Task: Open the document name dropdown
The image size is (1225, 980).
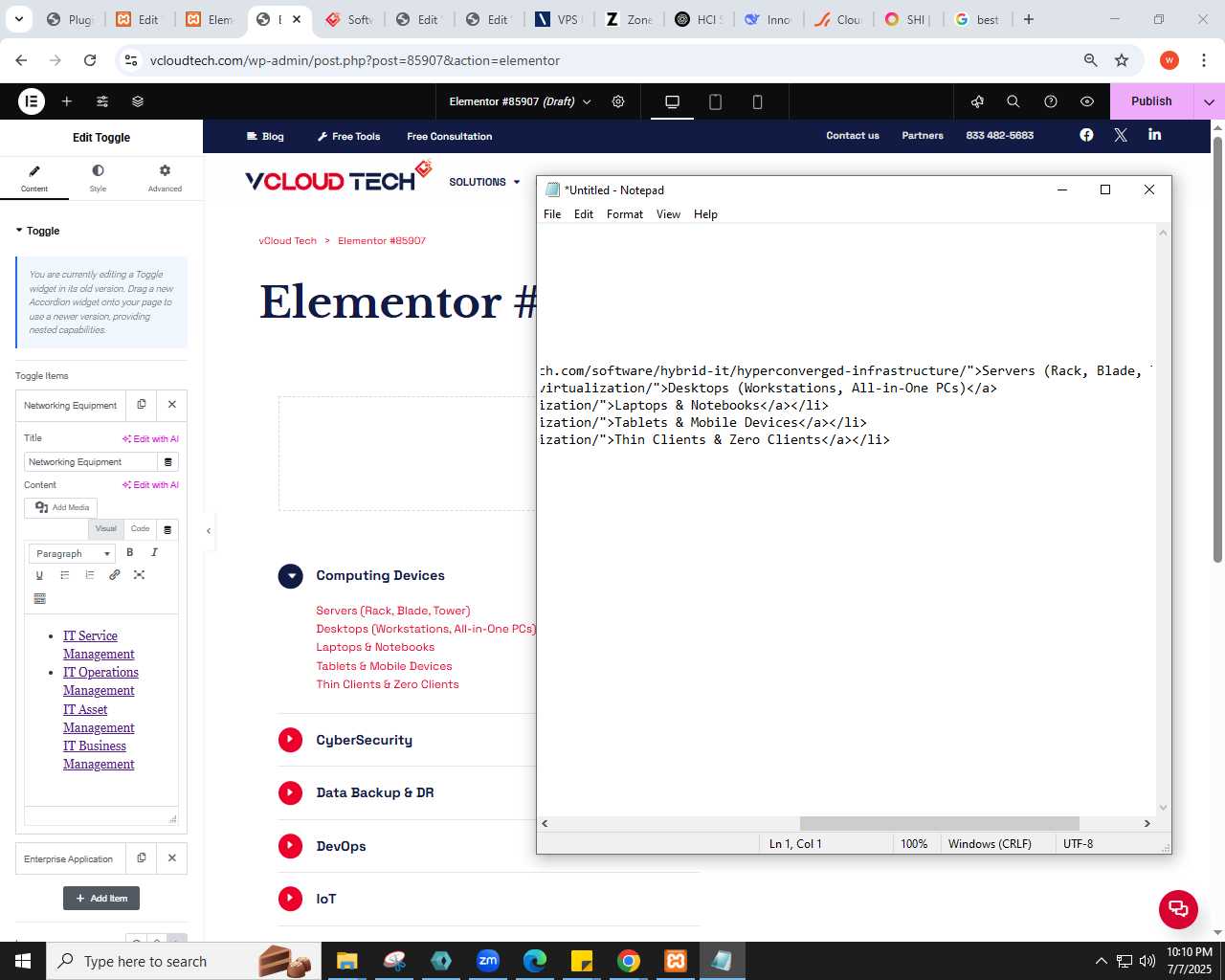Action: [521, 101]
